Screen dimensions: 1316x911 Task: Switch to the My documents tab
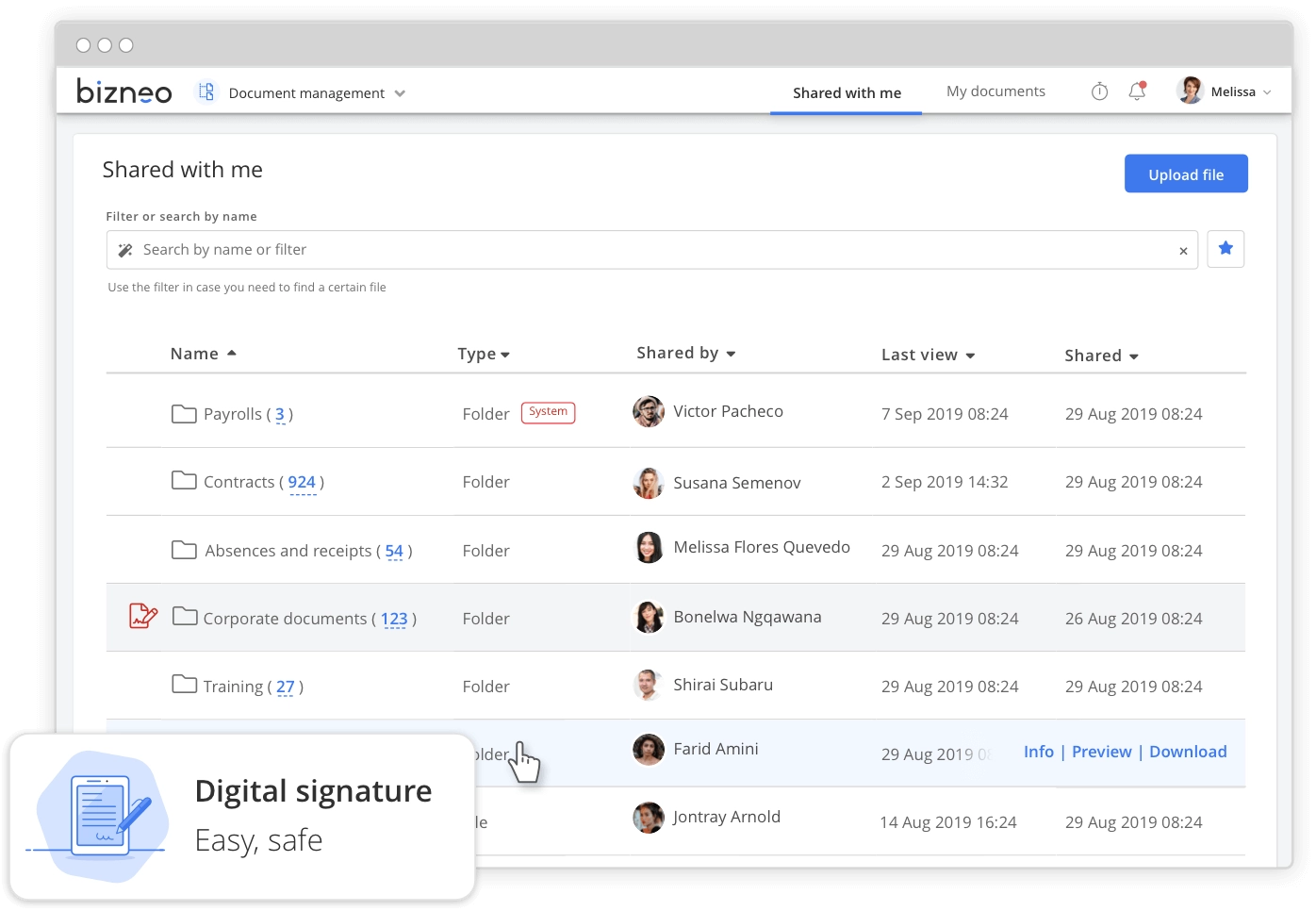995,91
